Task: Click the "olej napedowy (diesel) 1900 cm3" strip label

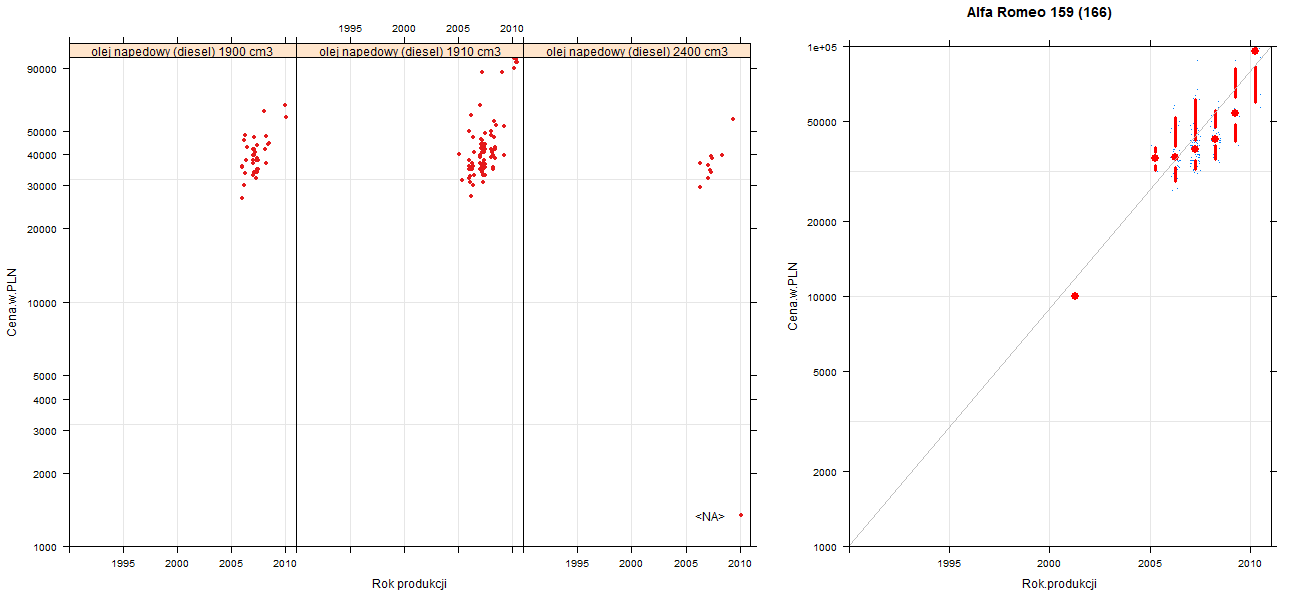Action: click(182, 51)
